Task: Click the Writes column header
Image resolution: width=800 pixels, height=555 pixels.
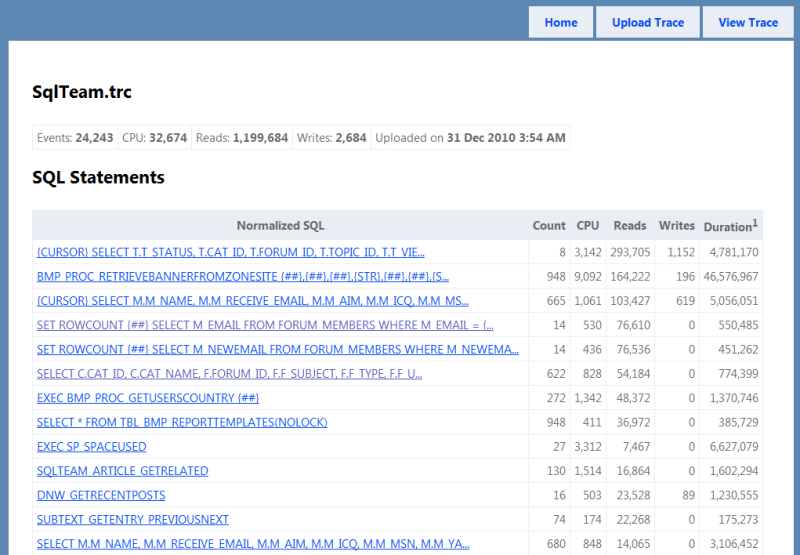Action: (677, 225)
